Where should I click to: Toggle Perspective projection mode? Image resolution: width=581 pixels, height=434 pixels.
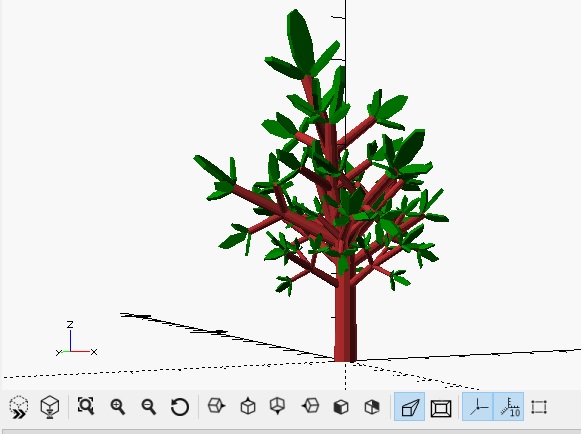click(x=409, y=407)
